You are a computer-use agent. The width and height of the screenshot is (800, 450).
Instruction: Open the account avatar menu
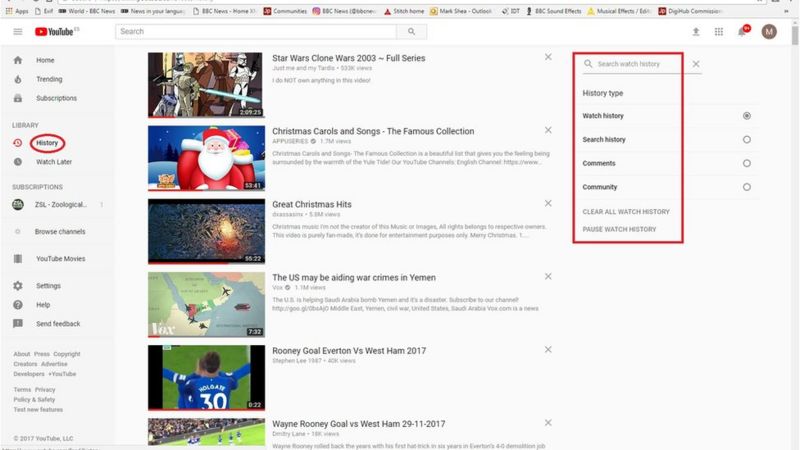tap(769, 32)
